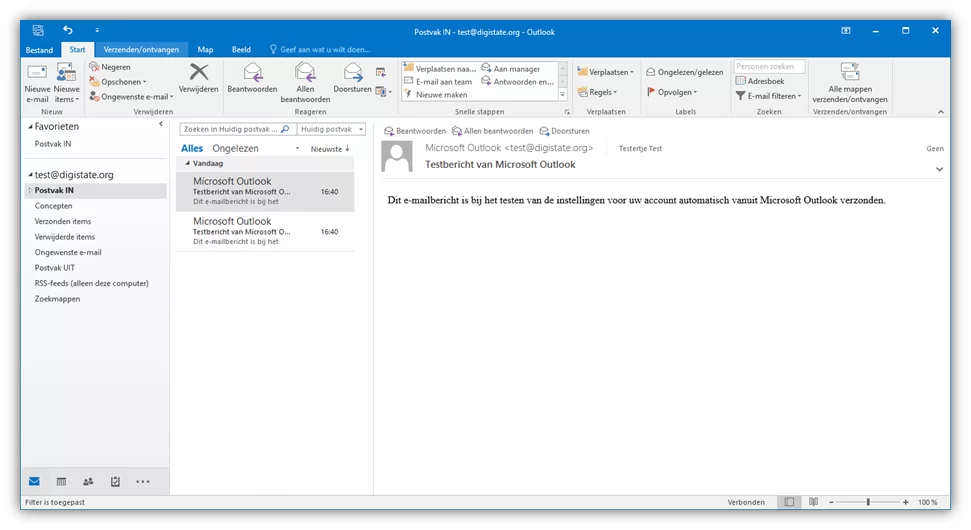Open the Nieuwe items menu
Screen dimensions: 971x530
coord(66,83)
